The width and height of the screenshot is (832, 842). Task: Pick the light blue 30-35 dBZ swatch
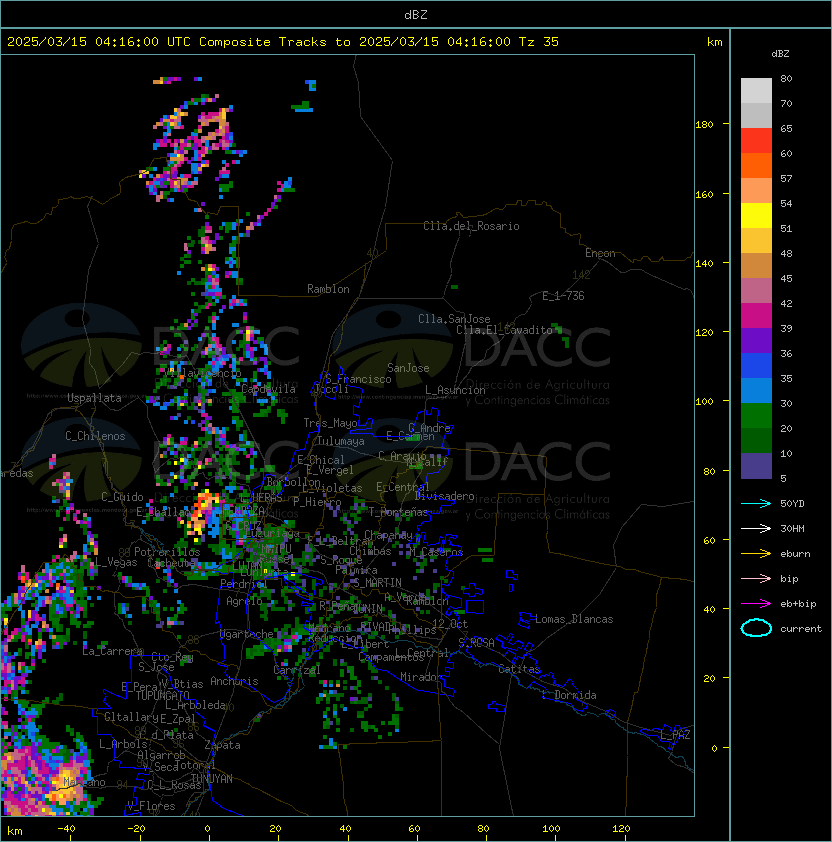pos(756,391)
